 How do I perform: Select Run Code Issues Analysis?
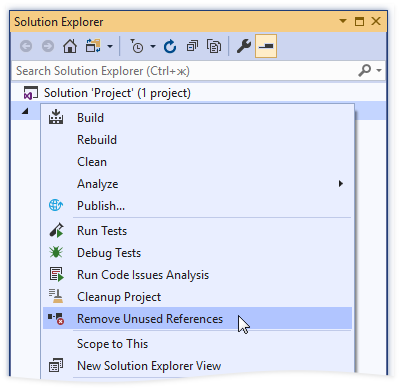coord(197,275)
